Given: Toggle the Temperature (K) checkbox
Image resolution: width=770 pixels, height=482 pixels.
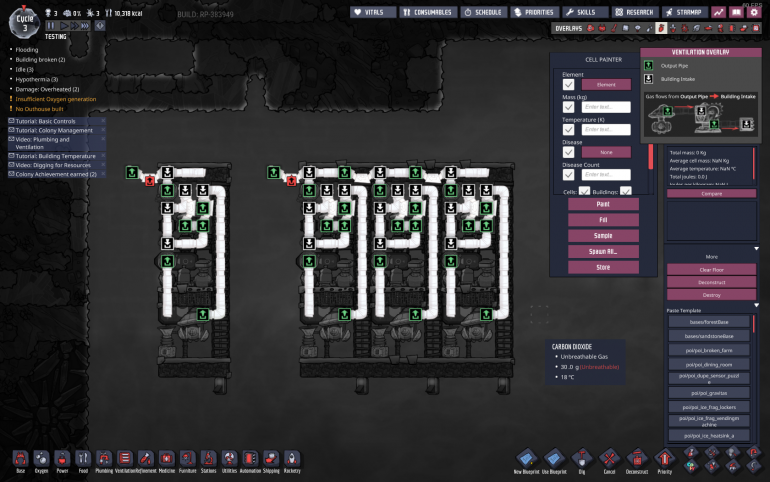Looking at the screenshot, I should click(569, 129).
